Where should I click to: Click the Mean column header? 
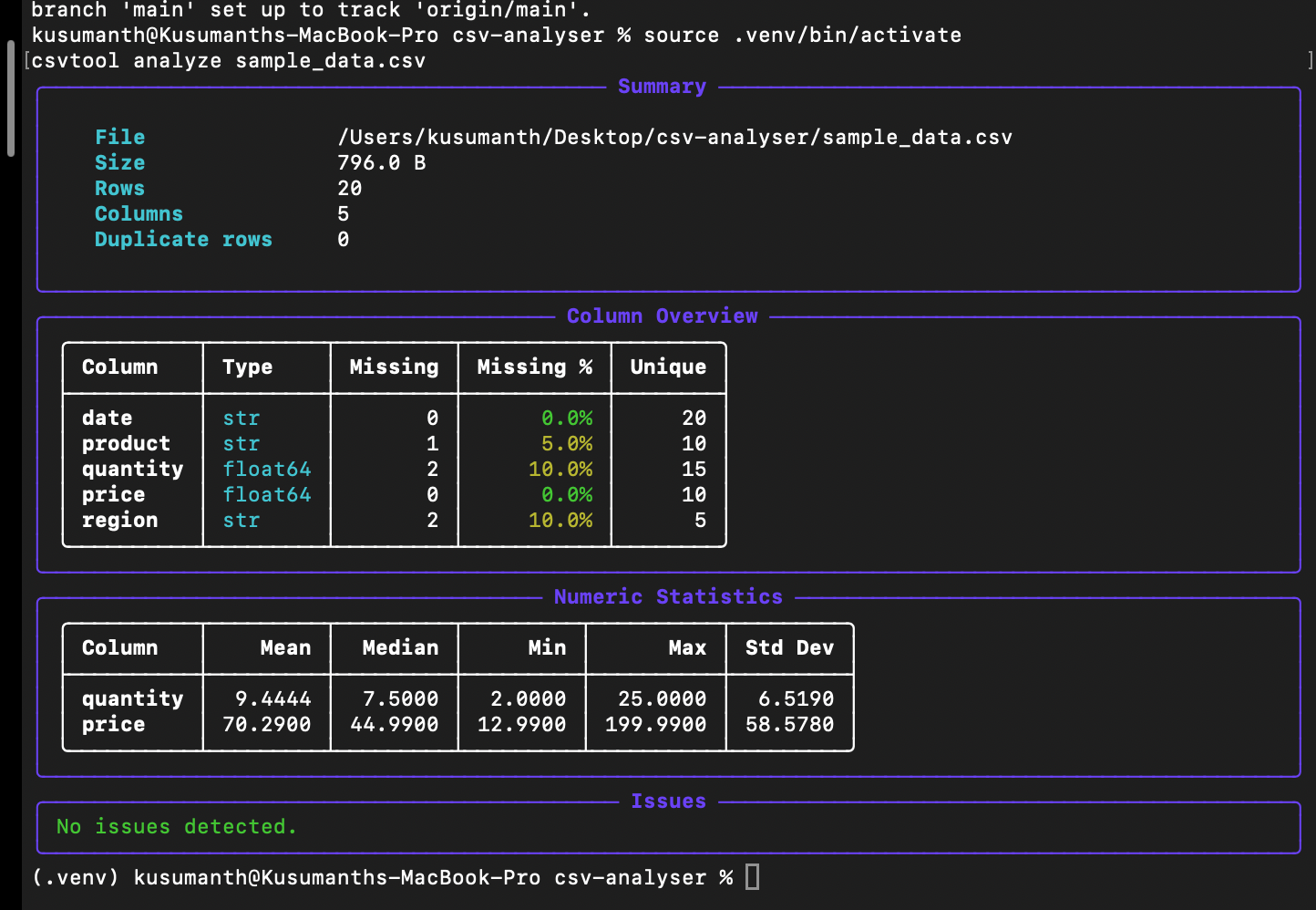(286, 648)
